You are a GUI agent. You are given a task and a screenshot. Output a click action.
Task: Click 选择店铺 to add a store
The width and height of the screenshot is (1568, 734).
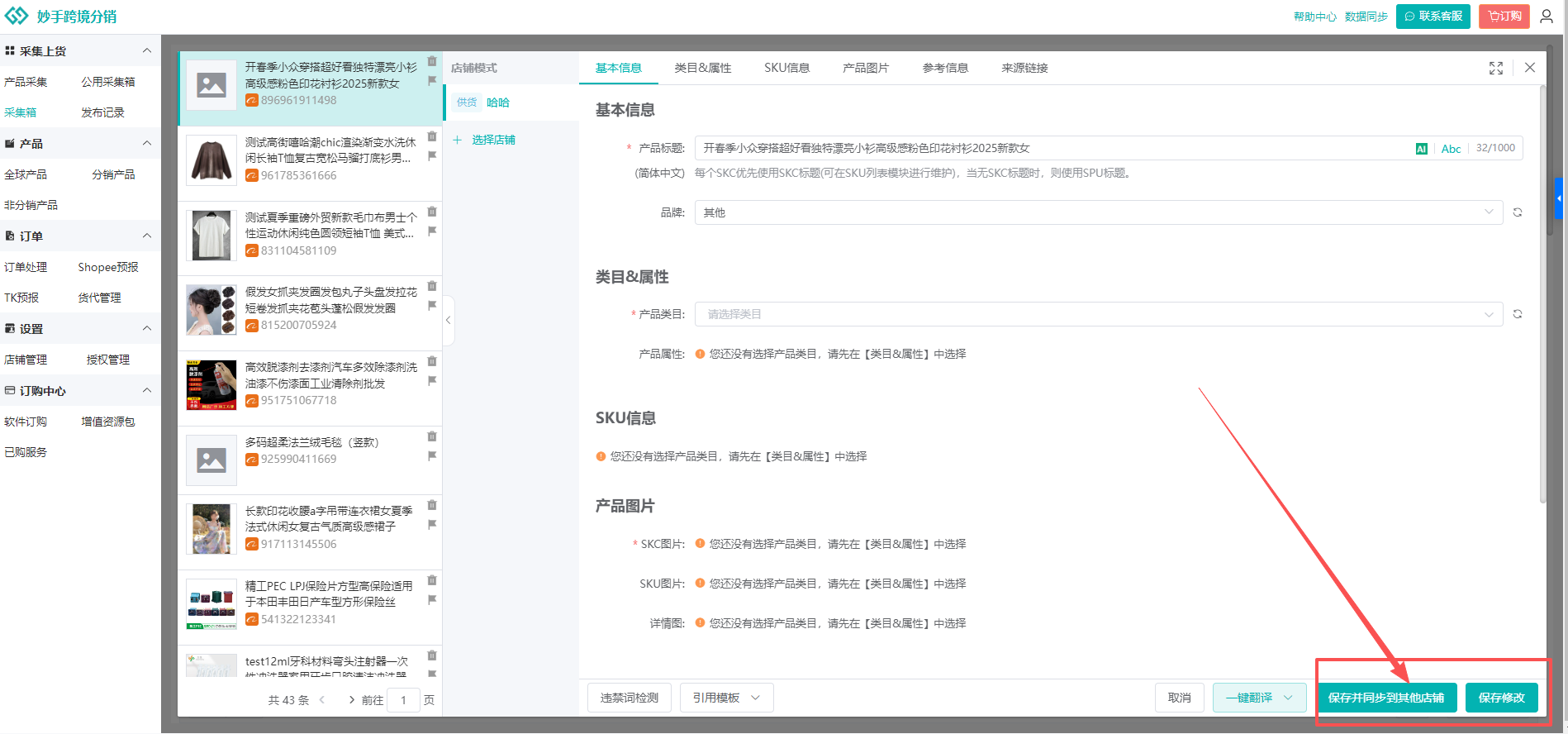click(x=493, y=140)
